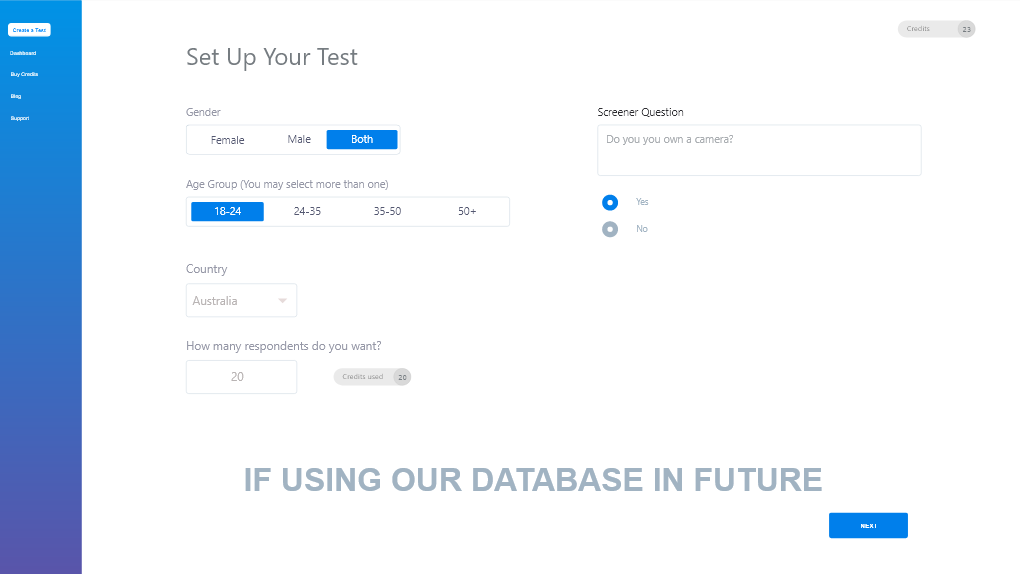Select the Yes radio button
This screenshot has height=574, width=1024.
click(x=610, y=202)
